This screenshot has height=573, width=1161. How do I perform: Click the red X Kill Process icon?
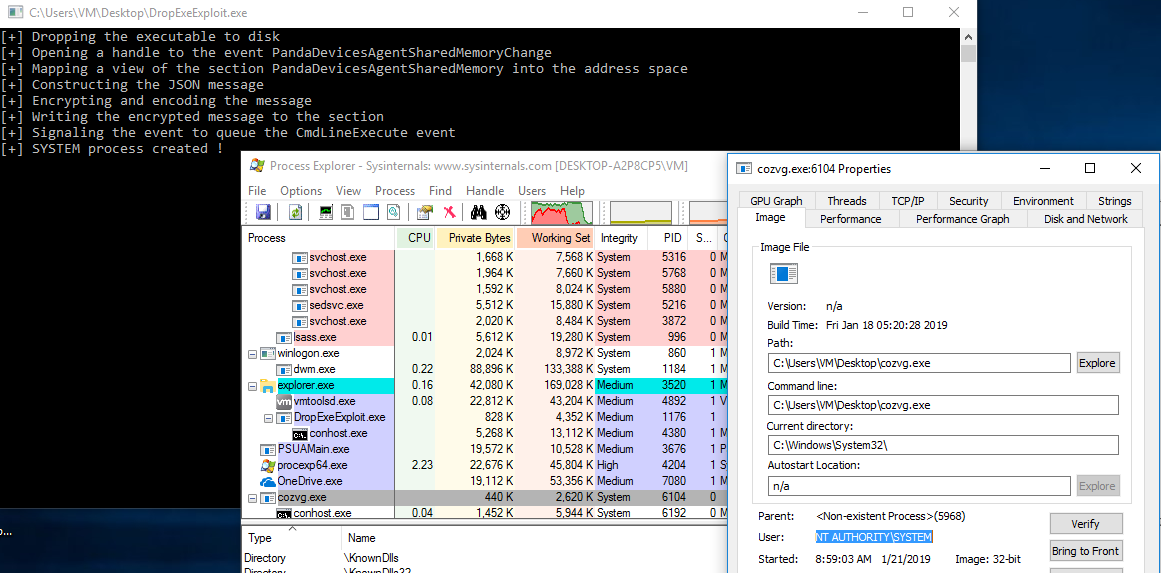click(x=449, y=212)
